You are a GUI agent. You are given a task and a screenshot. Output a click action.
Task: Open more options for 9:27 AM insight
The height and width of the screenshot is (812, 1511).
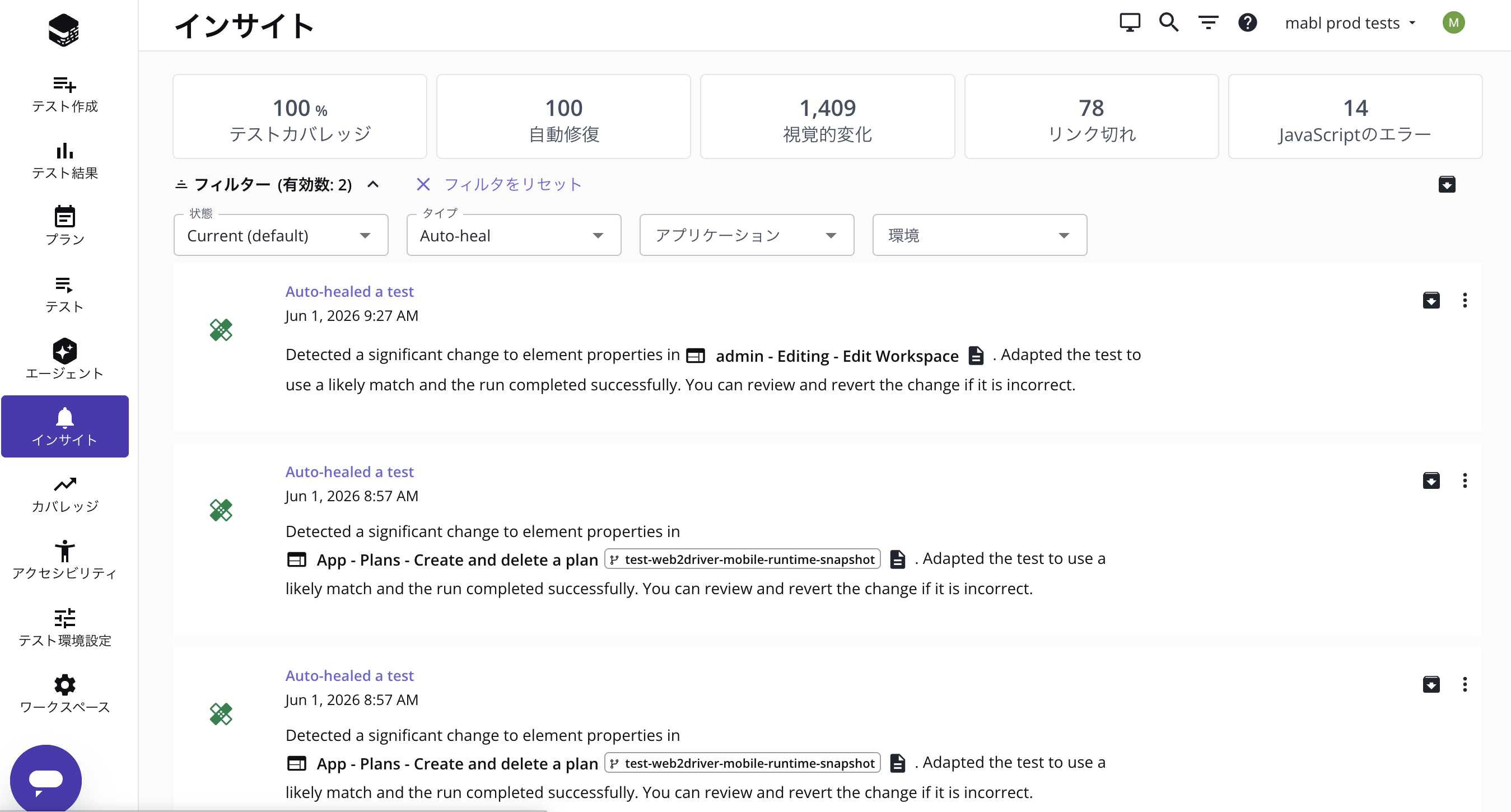tap(1465, 300)
